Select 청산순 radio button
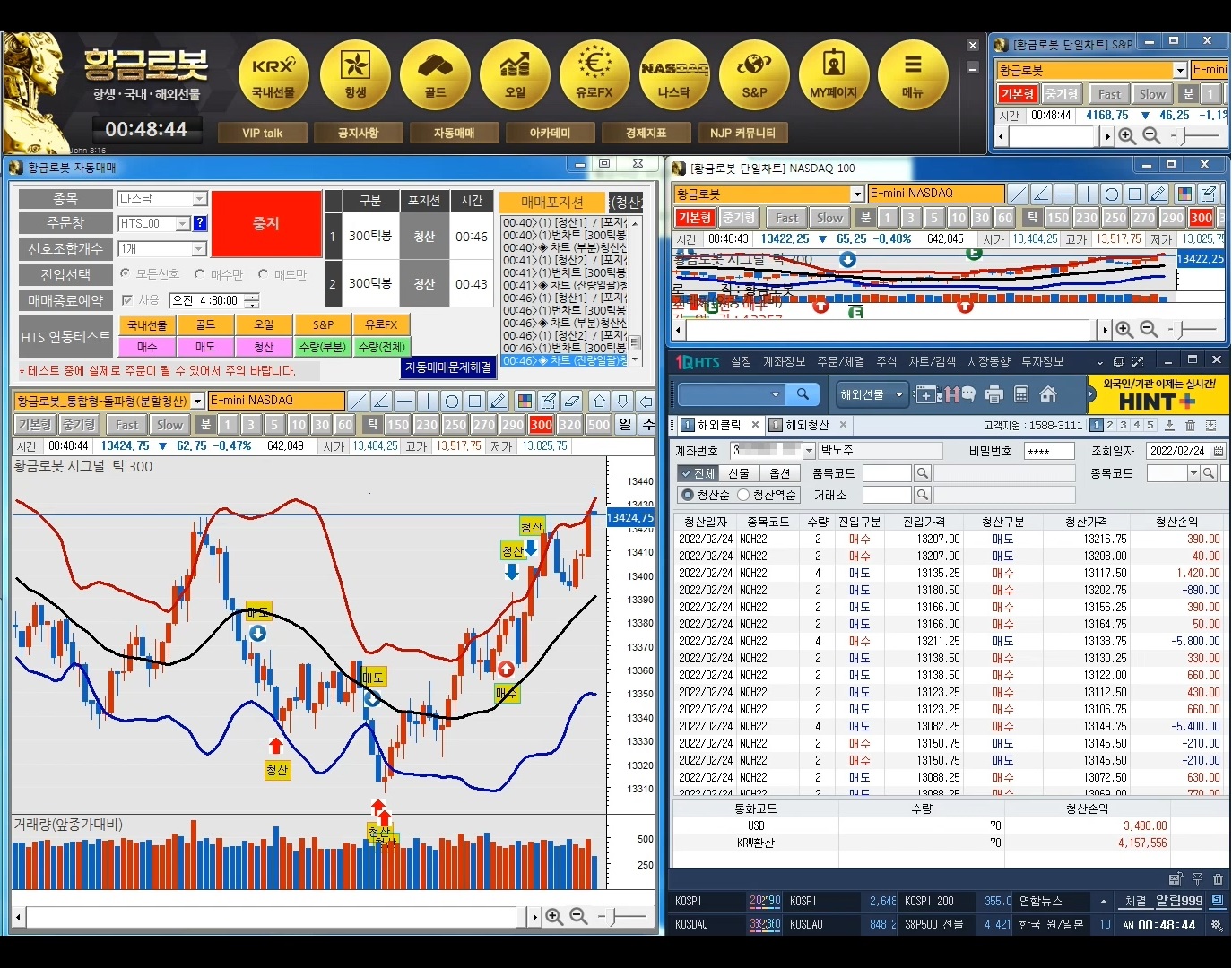Image resolution: width=1232 pixels, height=968 pixels. tap(688, 495)
